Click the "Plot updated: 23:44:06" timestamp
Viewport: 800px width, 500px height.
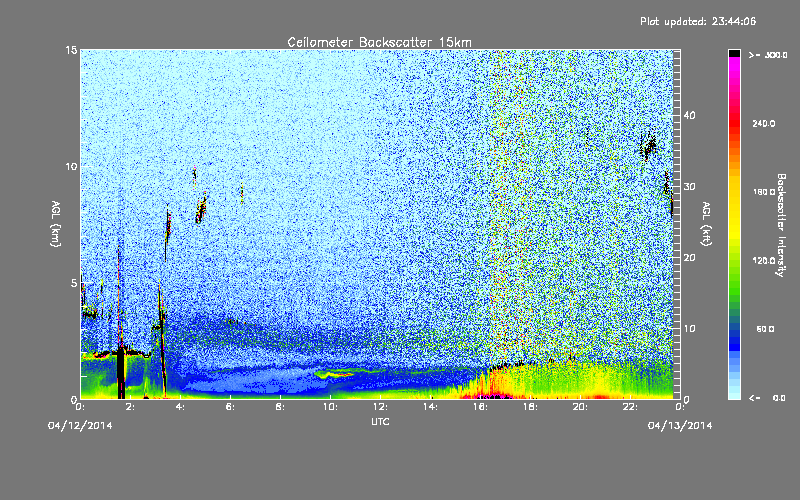(698, 21)
